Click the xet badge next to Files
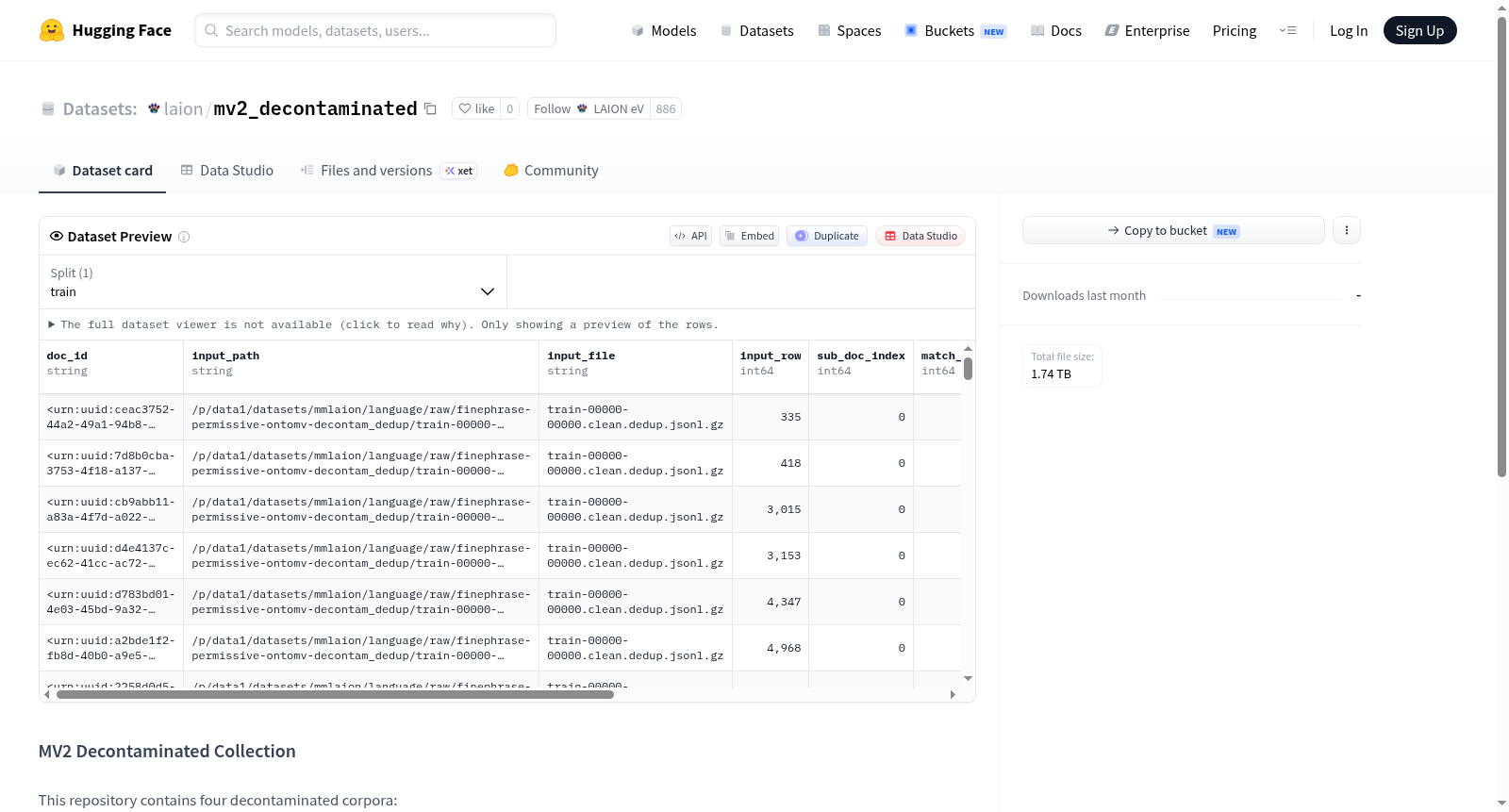 click(459, 171)
